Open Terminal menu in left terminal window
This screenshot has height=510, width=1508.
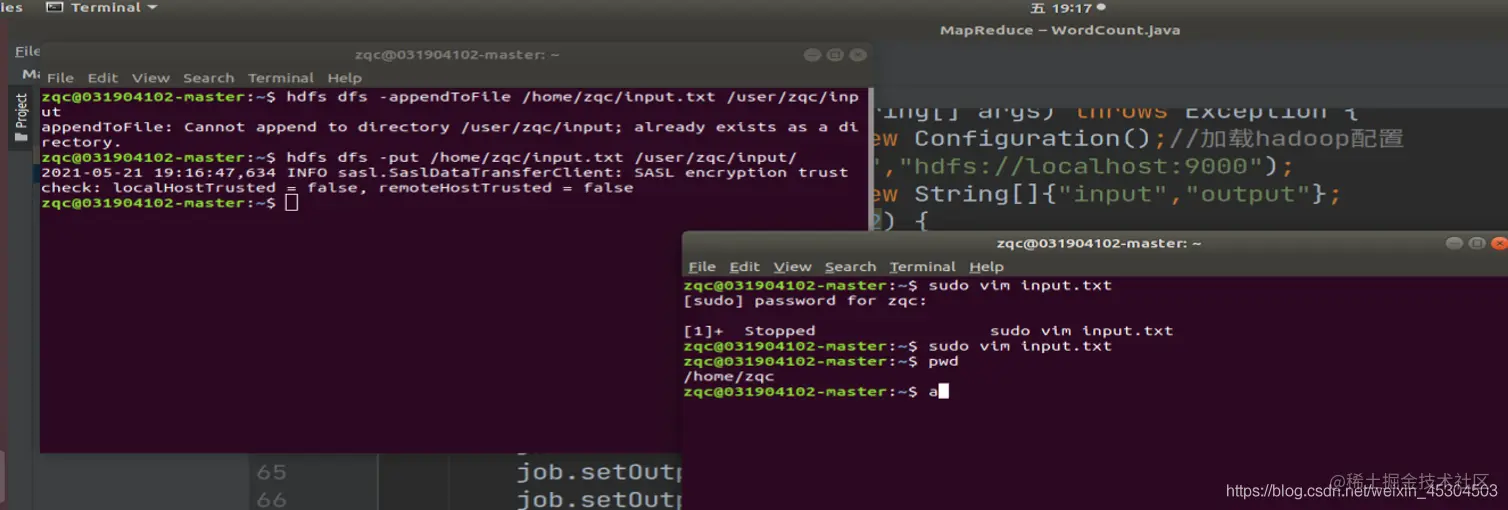click(x=281, y=78)
